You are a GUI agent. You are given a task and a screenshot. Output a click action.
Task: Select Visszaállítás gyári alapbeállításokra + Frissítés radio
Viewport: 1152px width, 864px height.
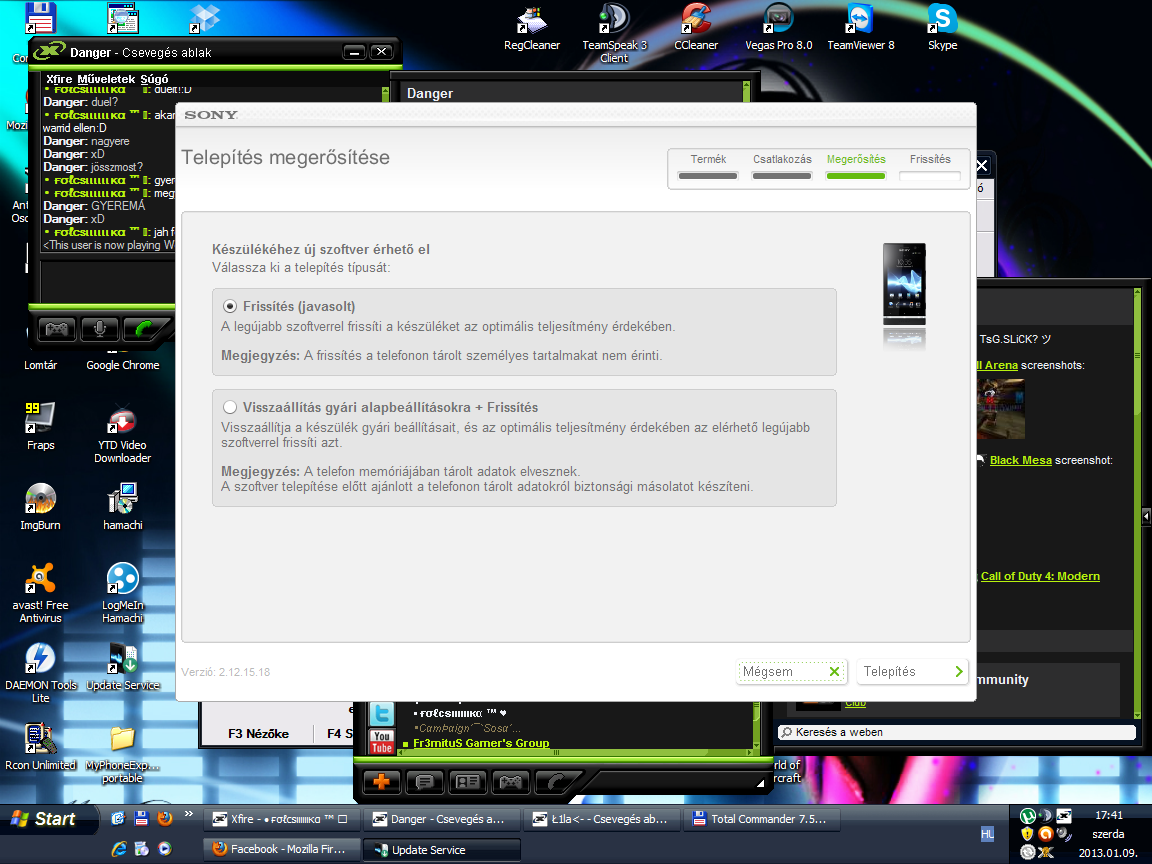tap(230, 407)
